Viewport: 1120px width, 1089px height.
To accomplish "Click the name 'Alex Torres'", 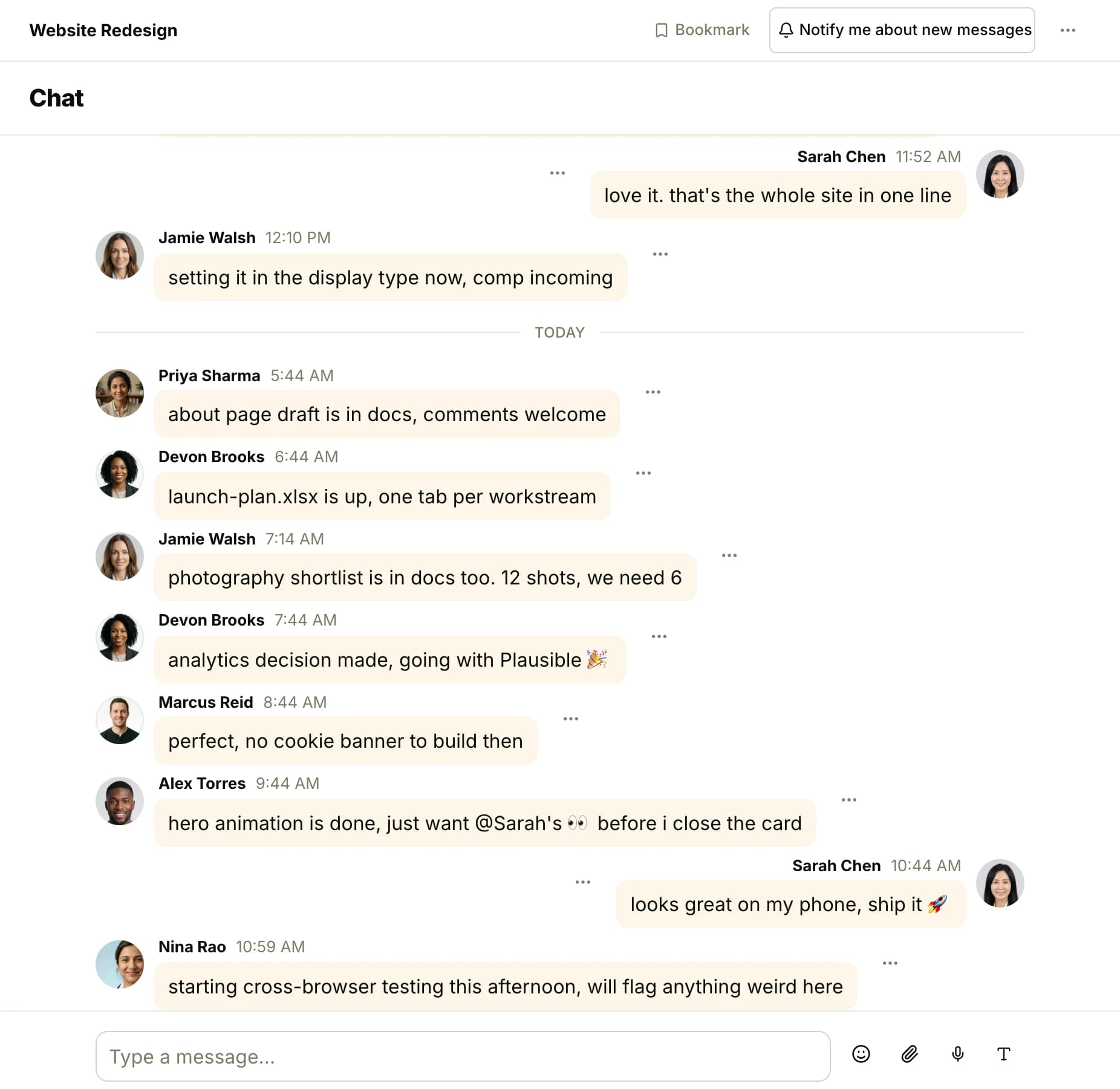I will [x=202, y=783].
